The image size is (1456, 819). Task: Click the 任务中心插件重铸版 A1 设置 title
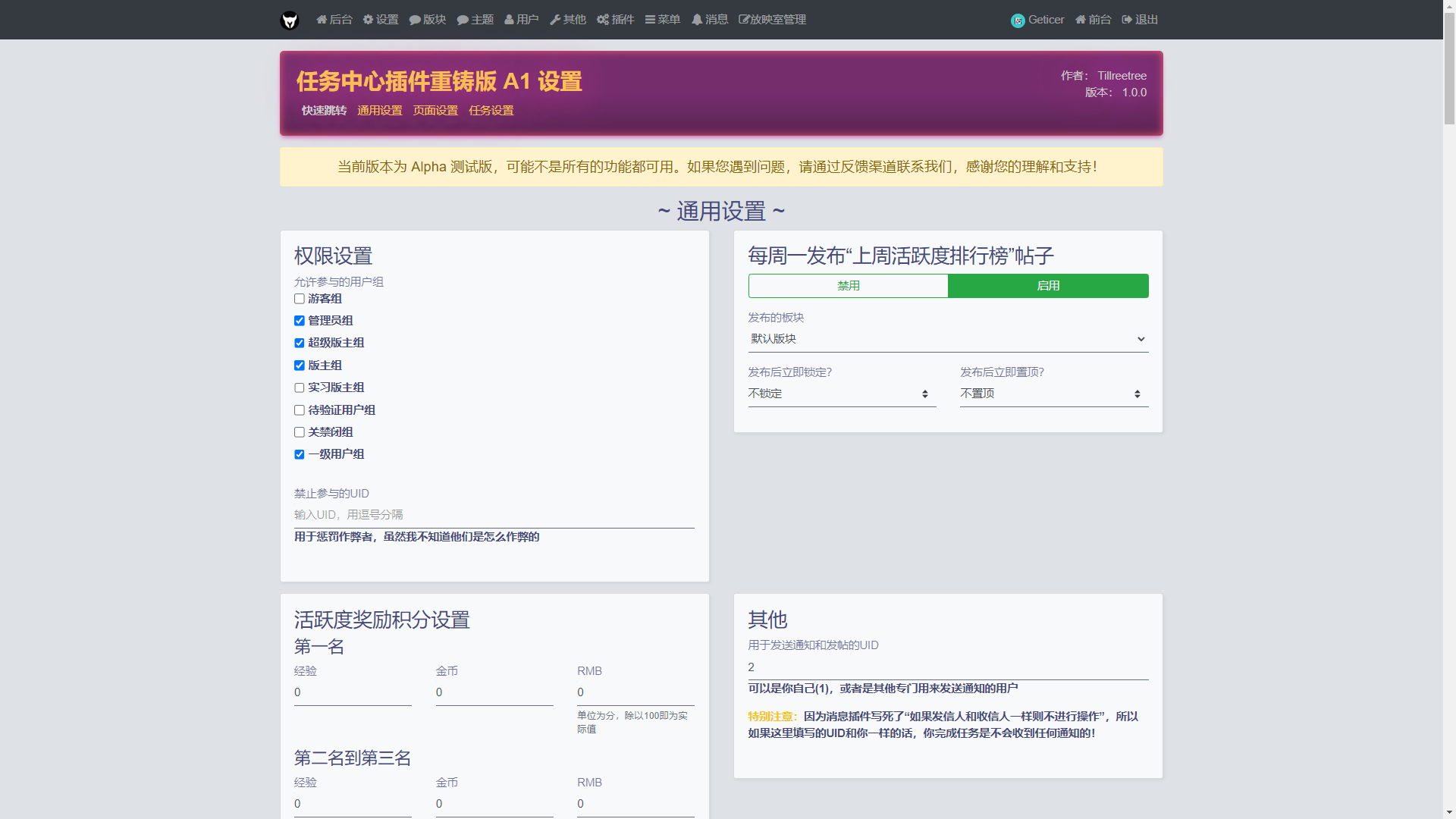pyautogui.click(x=439, y=81)
